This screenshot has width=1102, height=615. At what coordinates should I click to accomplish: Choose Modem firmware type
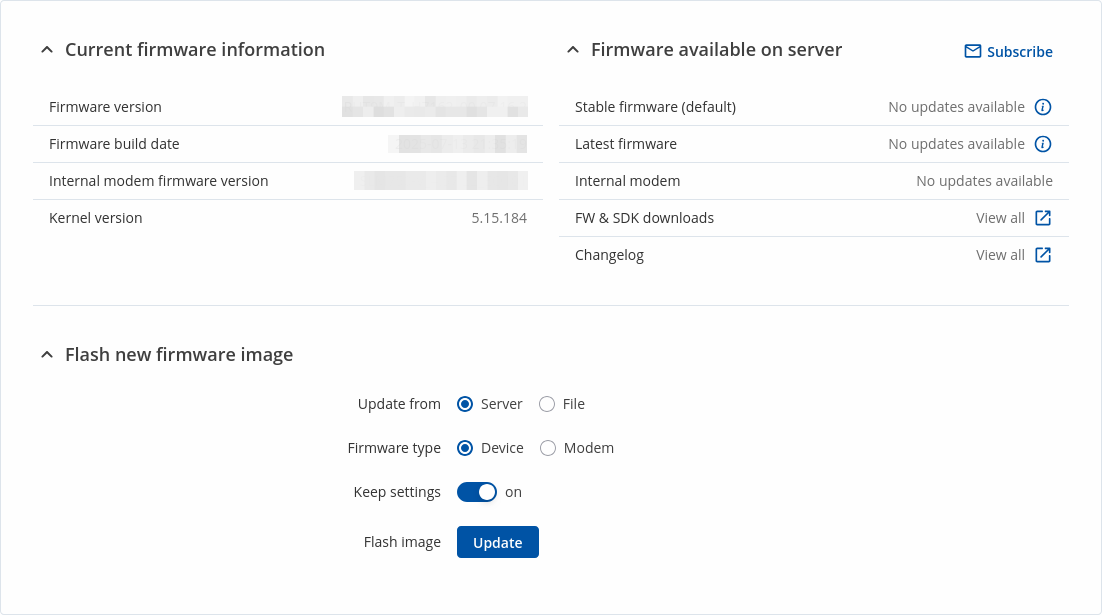click(548, 448)
